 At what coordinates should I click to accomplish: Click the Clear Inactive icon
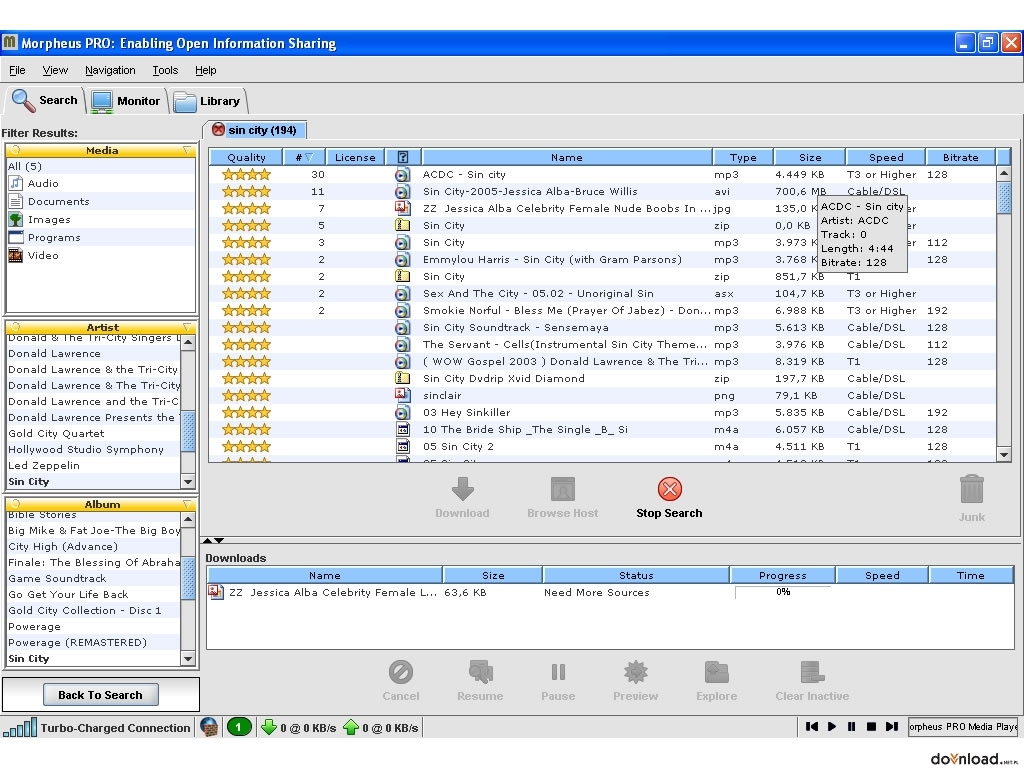click(812, 672)
